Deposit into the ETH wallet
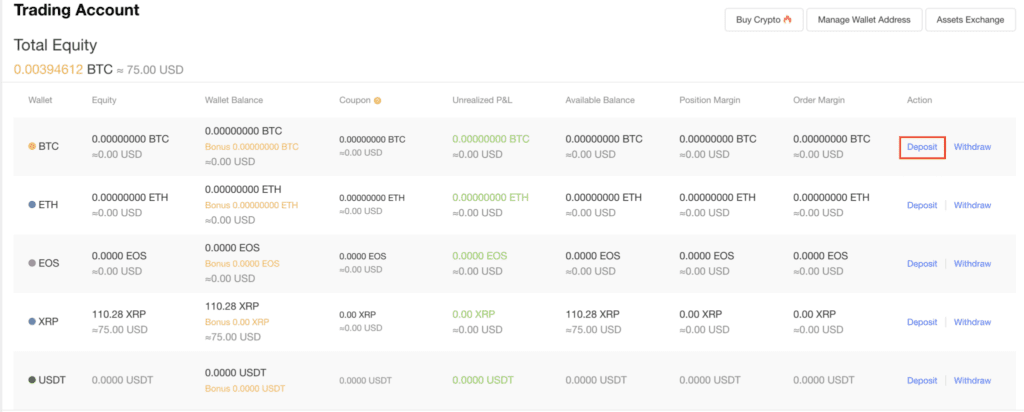 click(x=922, y=205)
